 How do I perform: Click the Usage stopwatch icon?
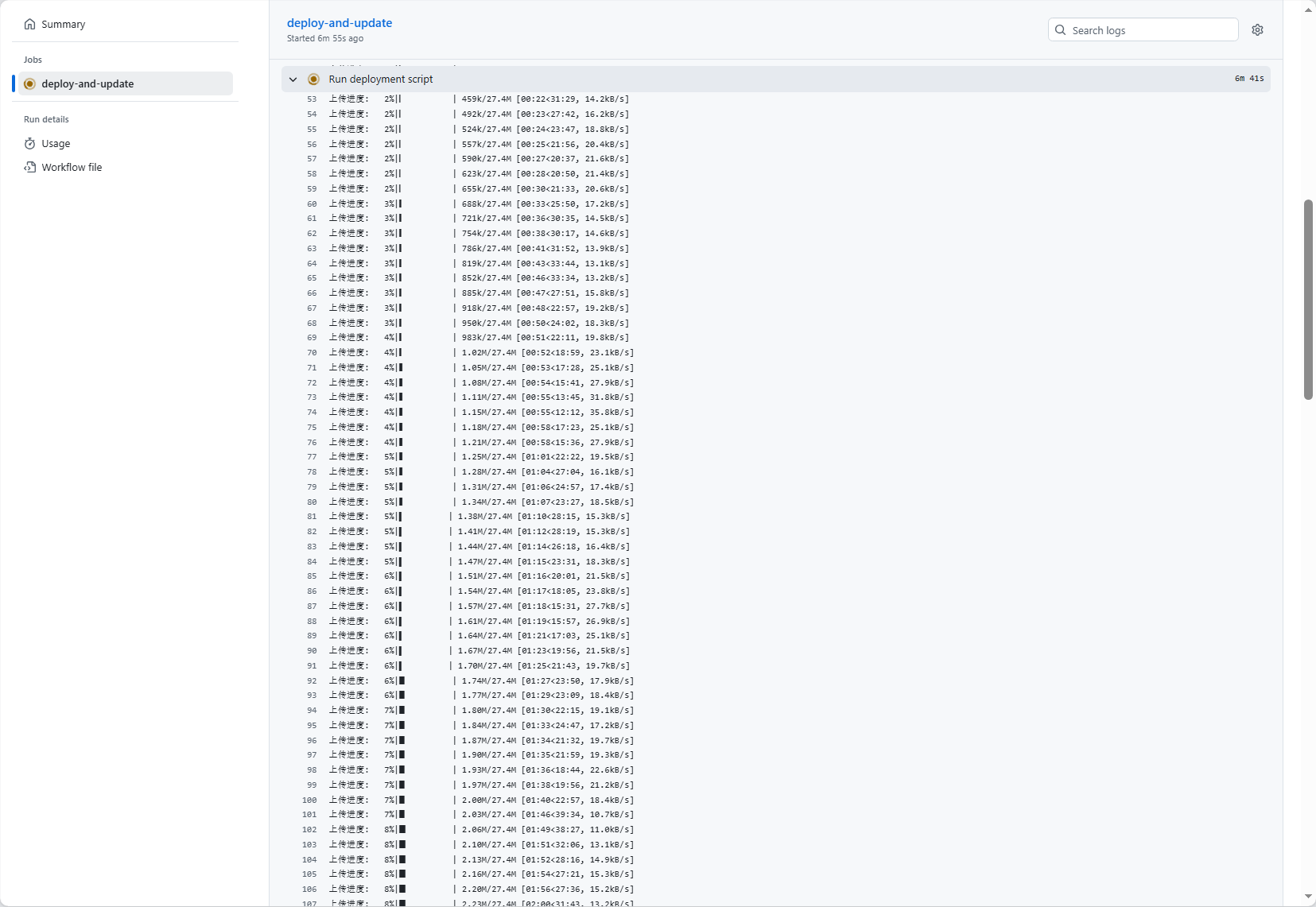(x=29, y=144)
